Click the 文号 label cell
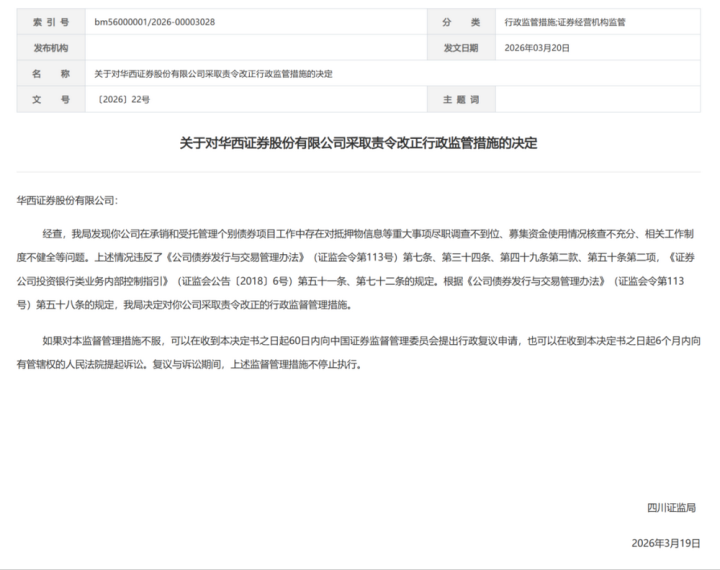The height and width of the screenshot is (570, 720). pyautogui.click(x=51, y=99)
